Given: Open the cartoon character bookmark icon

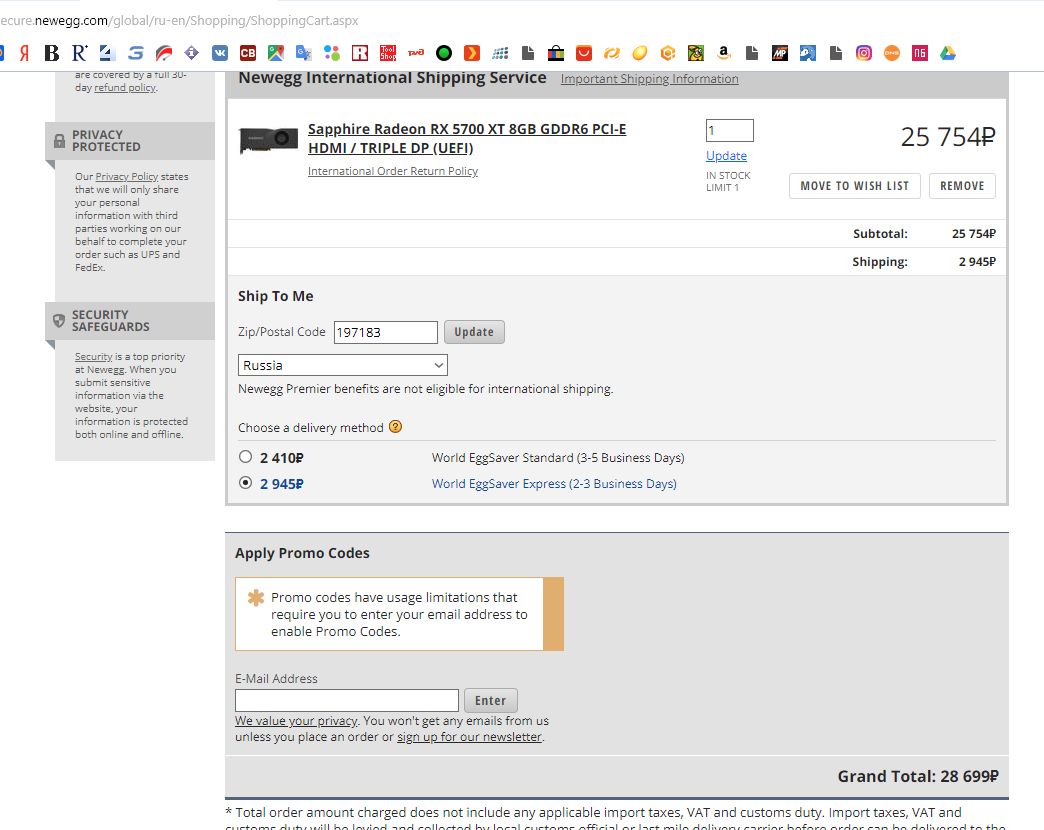Looking at the screenshot, I should click(696, 53).
